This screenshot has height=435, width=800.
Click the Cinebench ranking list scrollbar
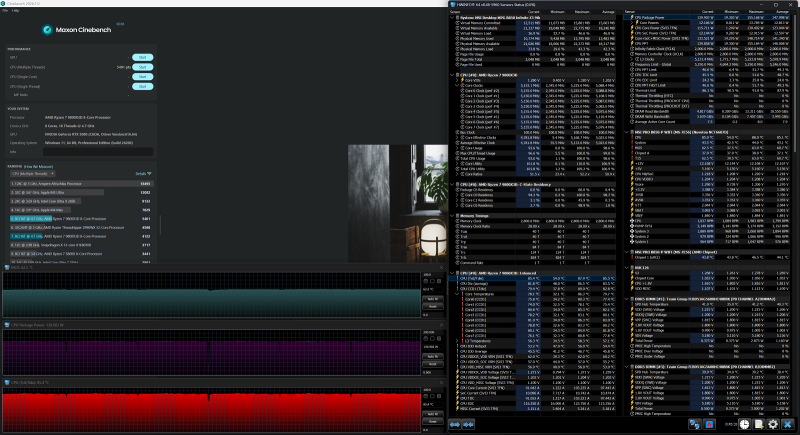(160, 224)
